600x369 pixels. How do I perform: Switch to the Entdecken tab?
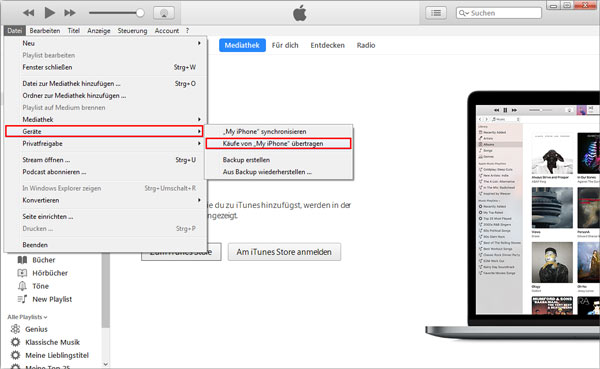[328, 45]
